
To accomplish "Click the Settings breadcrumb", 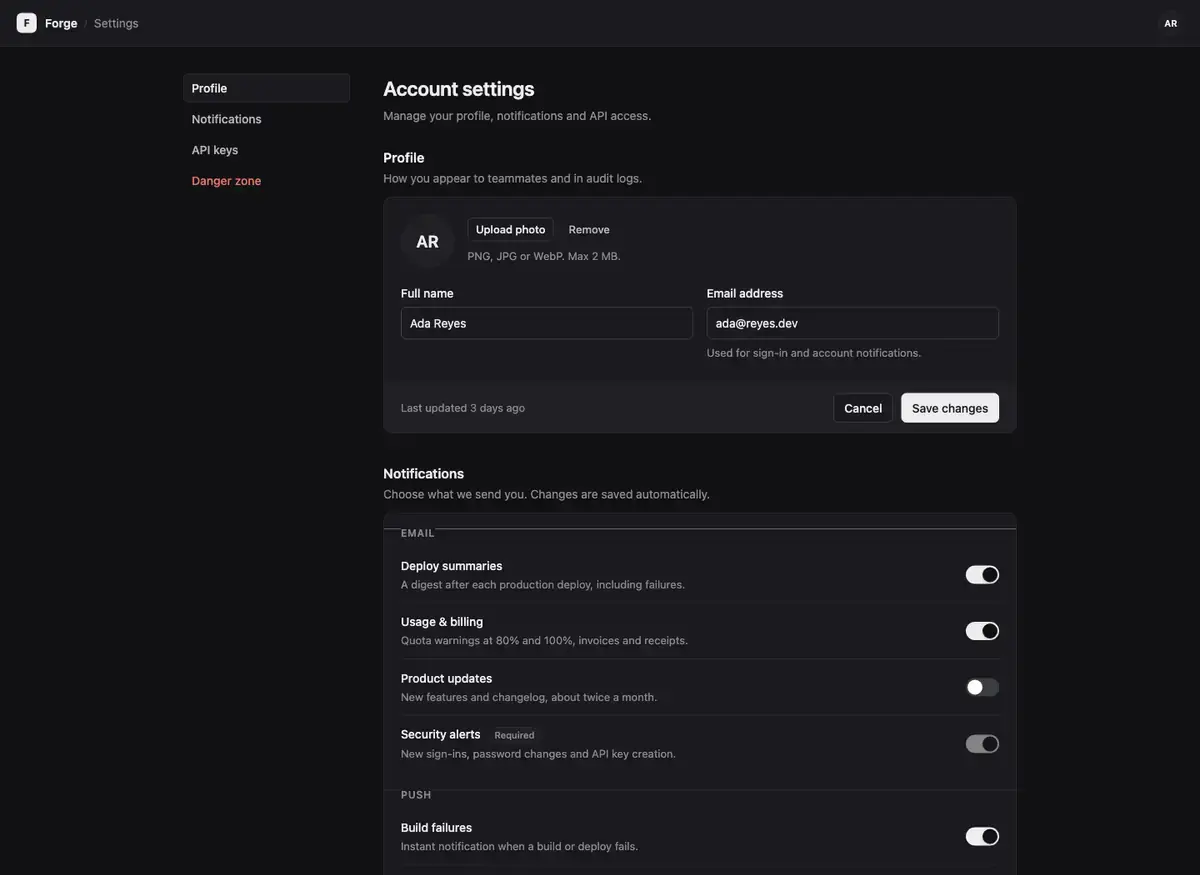I will coord(116,23).
